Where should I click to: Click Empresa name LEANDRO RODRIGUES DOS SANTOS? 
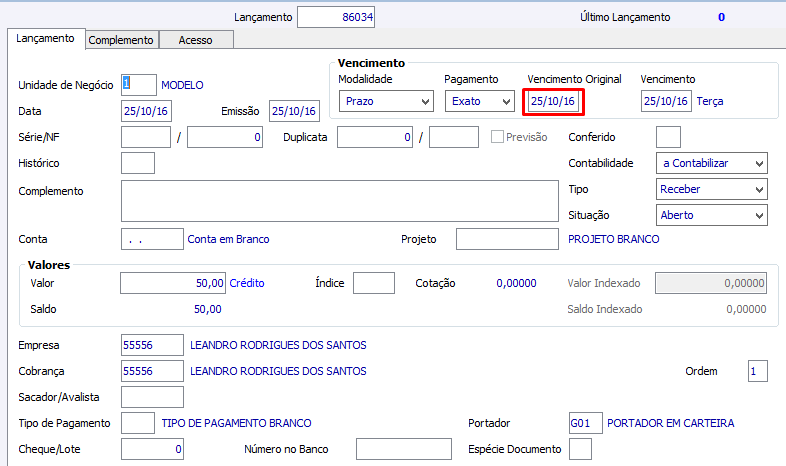tap(278, 345)
